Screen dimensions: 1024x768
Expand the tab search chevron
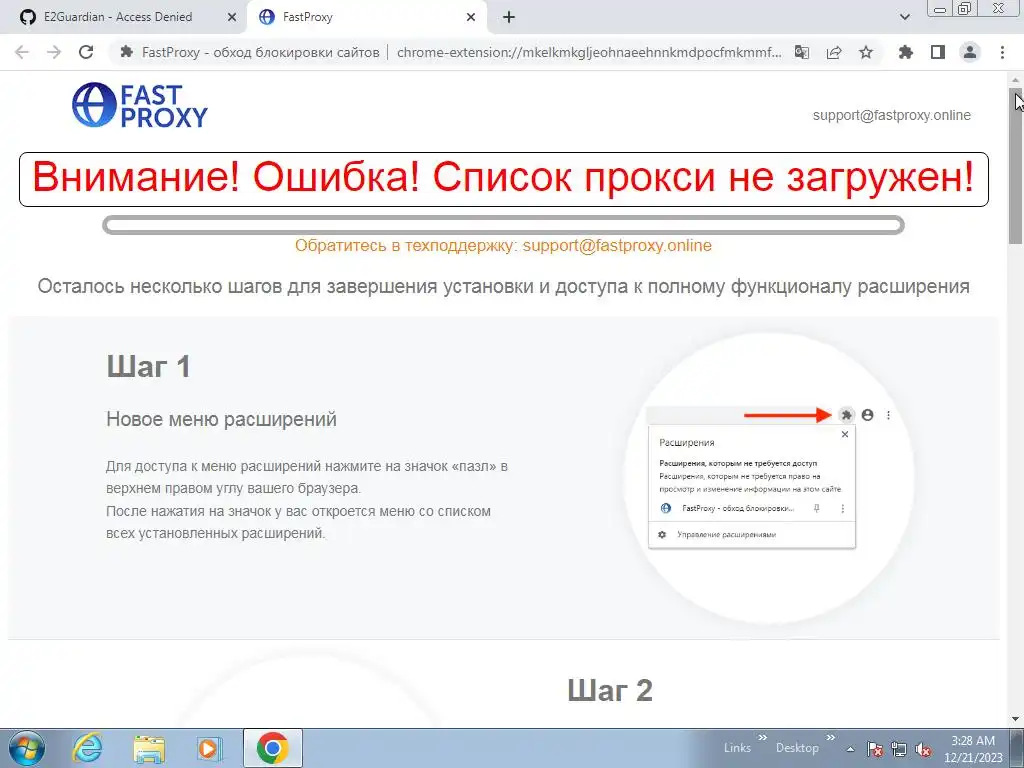[x=904, y=18]
